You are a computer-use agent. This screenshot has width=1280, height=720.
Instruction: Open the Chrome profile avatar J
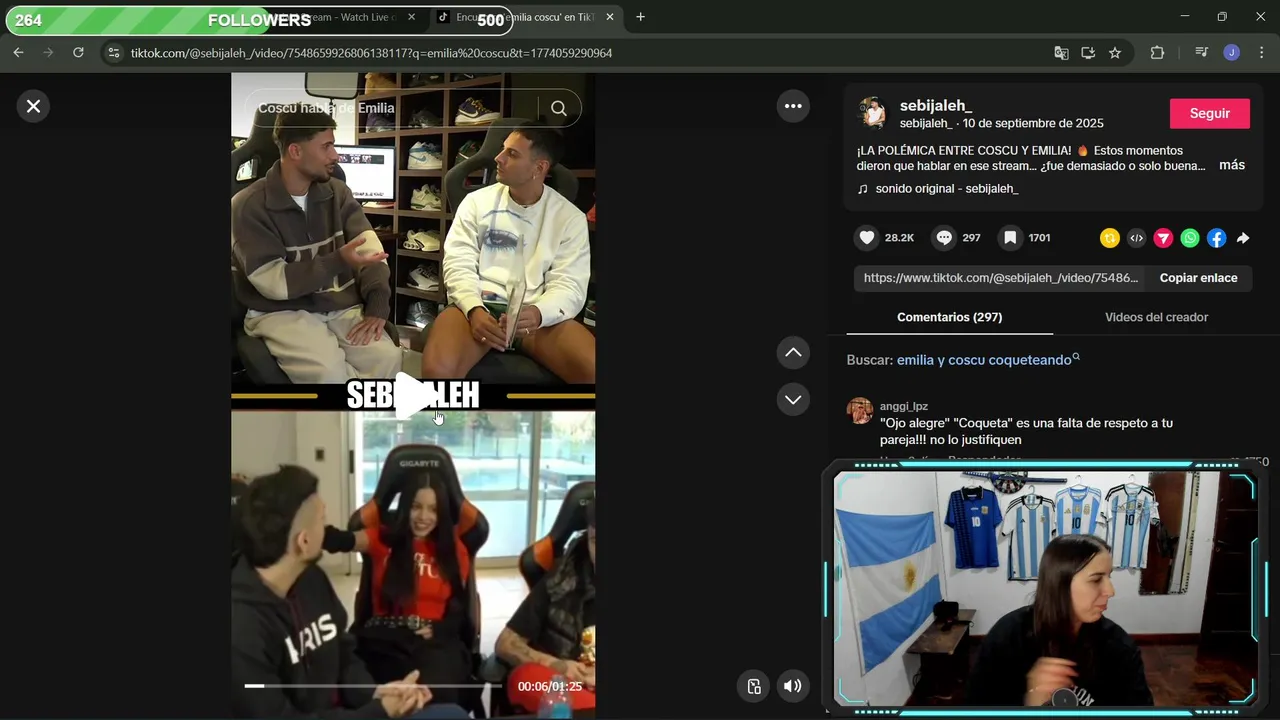click(x=1231, y=53)
